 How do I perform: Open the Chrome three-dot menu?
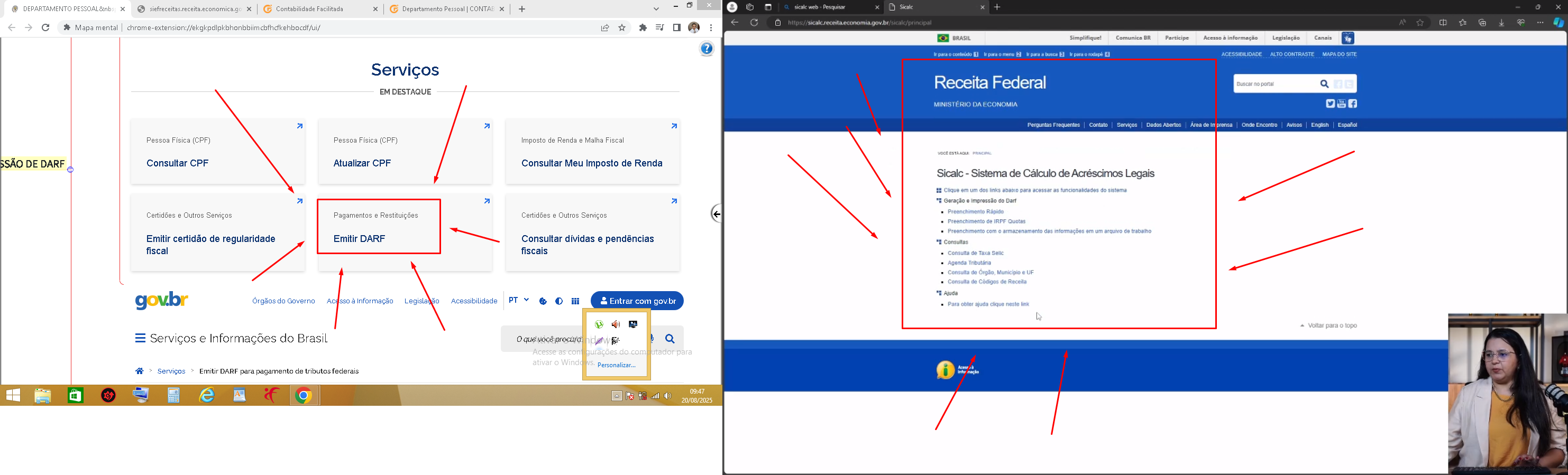click(x=711, y=27)
